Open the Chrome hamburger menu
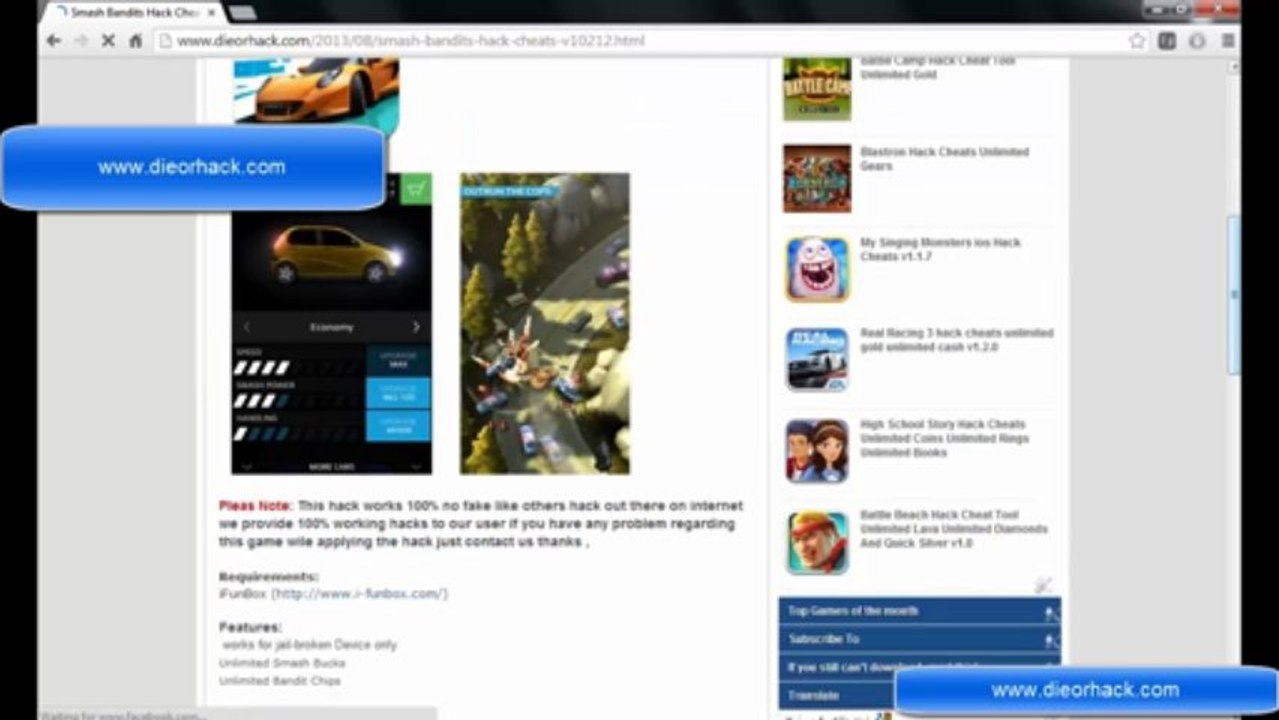1279x720 pixels. (x=1228, y=41)
